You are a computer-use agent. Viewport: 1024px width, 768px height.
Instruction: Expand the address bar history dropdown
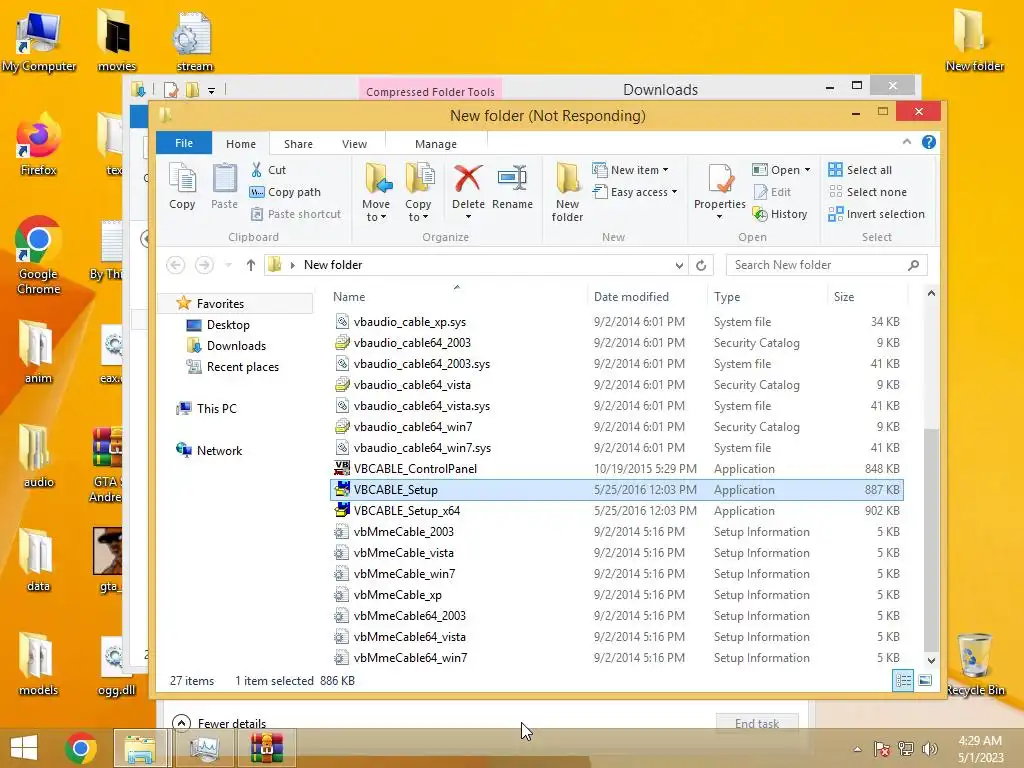coord(679,265)
